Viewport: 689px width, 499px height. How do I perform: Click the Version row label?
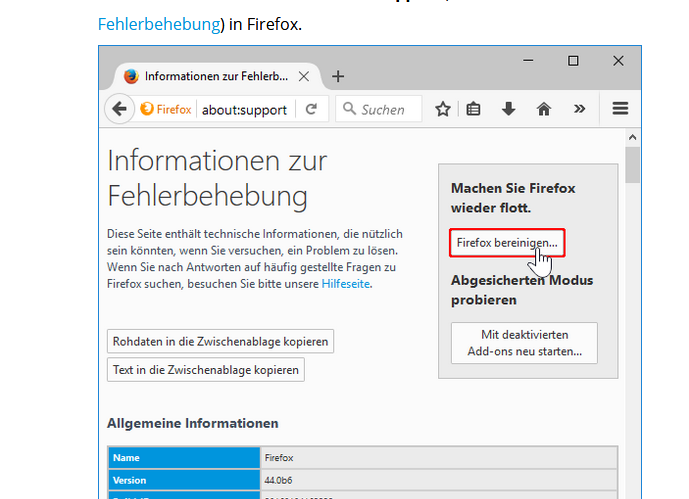click(184, 480)
